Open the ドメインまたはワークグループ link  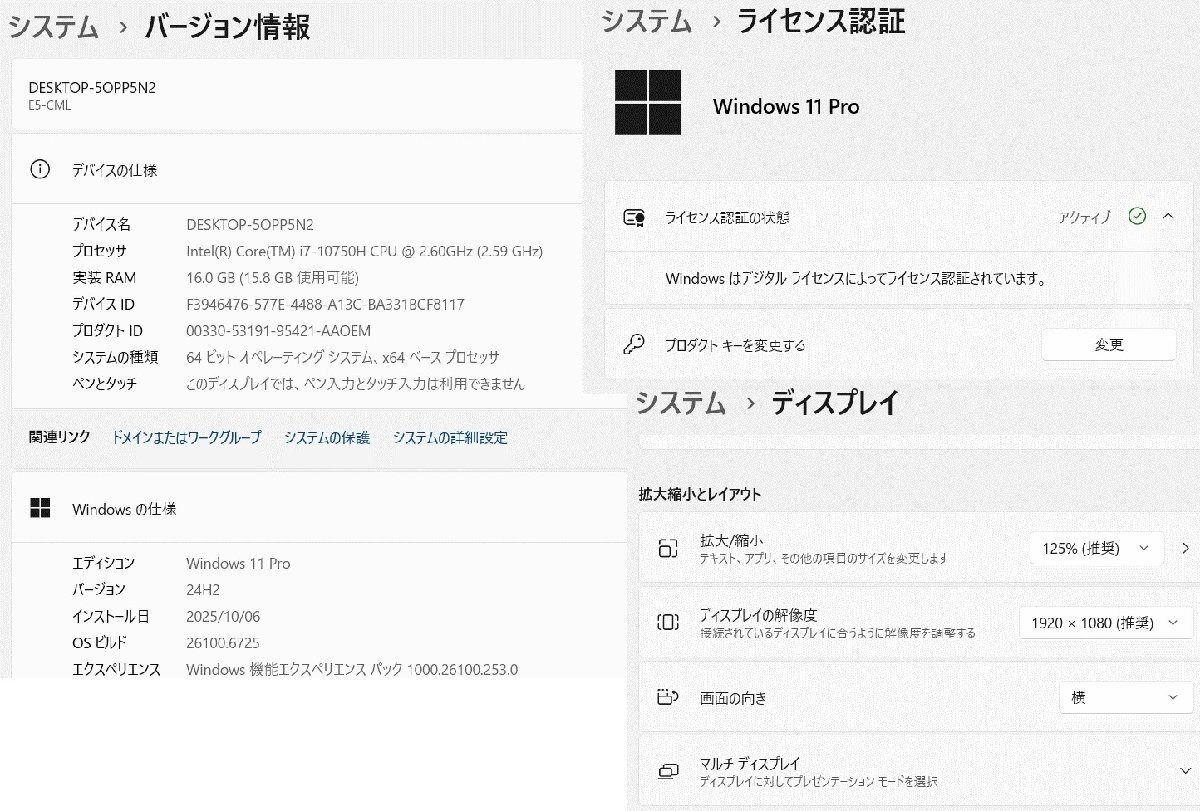[x=186, y=437]
